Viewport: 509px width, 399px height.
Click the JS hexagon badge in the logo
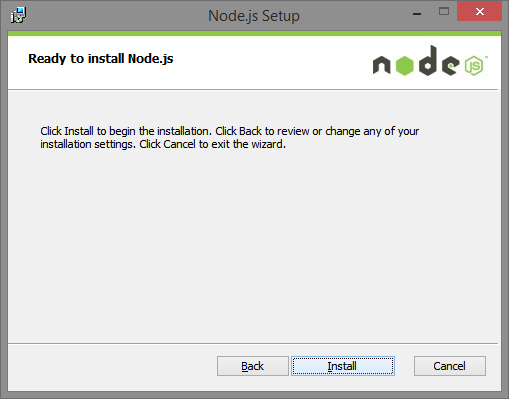pos(474,66)
